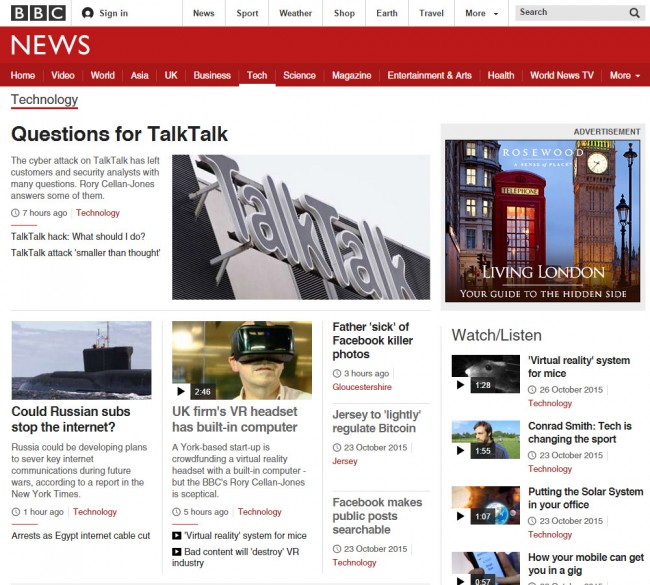Open Father 'sick' of Facebook killer photos
650x585 pixels.
pyautogui.click(x=373, y=340)
